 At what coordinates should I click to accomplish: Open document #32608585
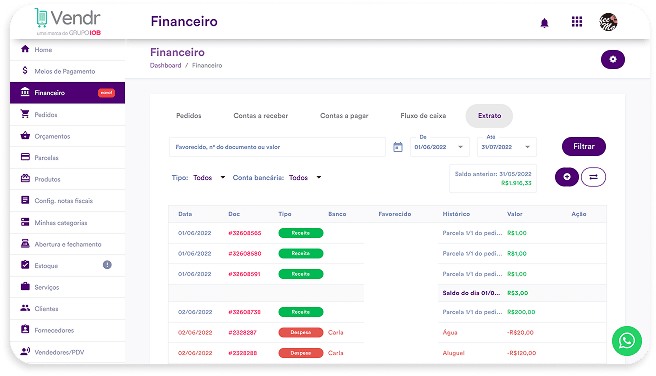(x=245, y=233)
